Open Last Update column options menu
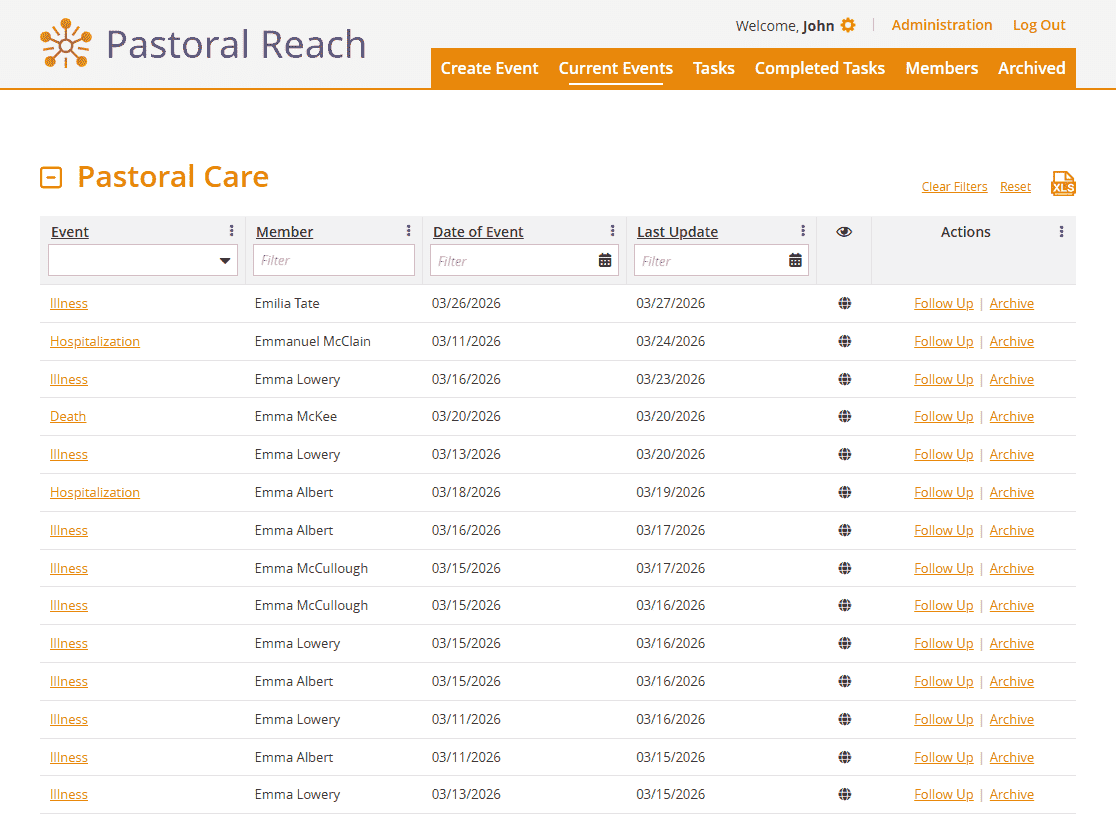1116x821 pixels. (x=803, y=231)
